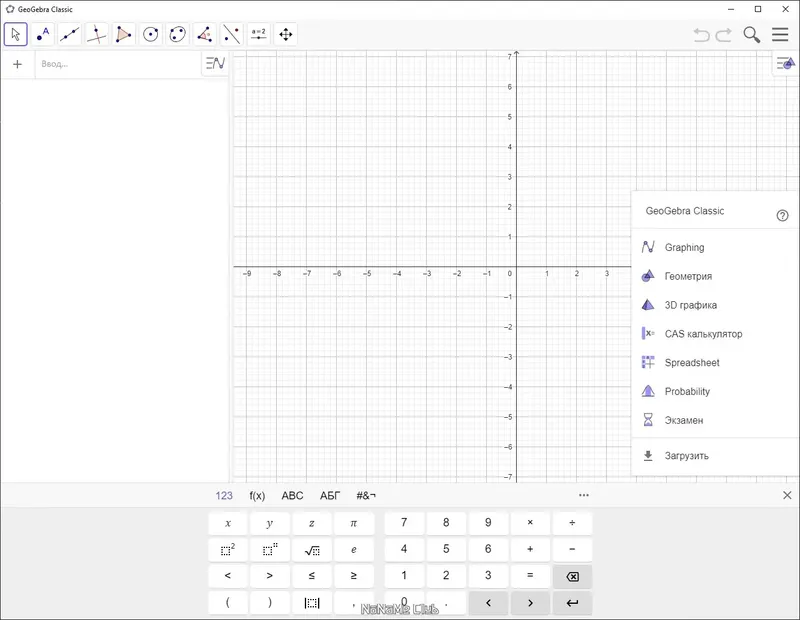Add new algebra item with plus
The width and height of the screenshot is (800, 620).
coord(17,64)
